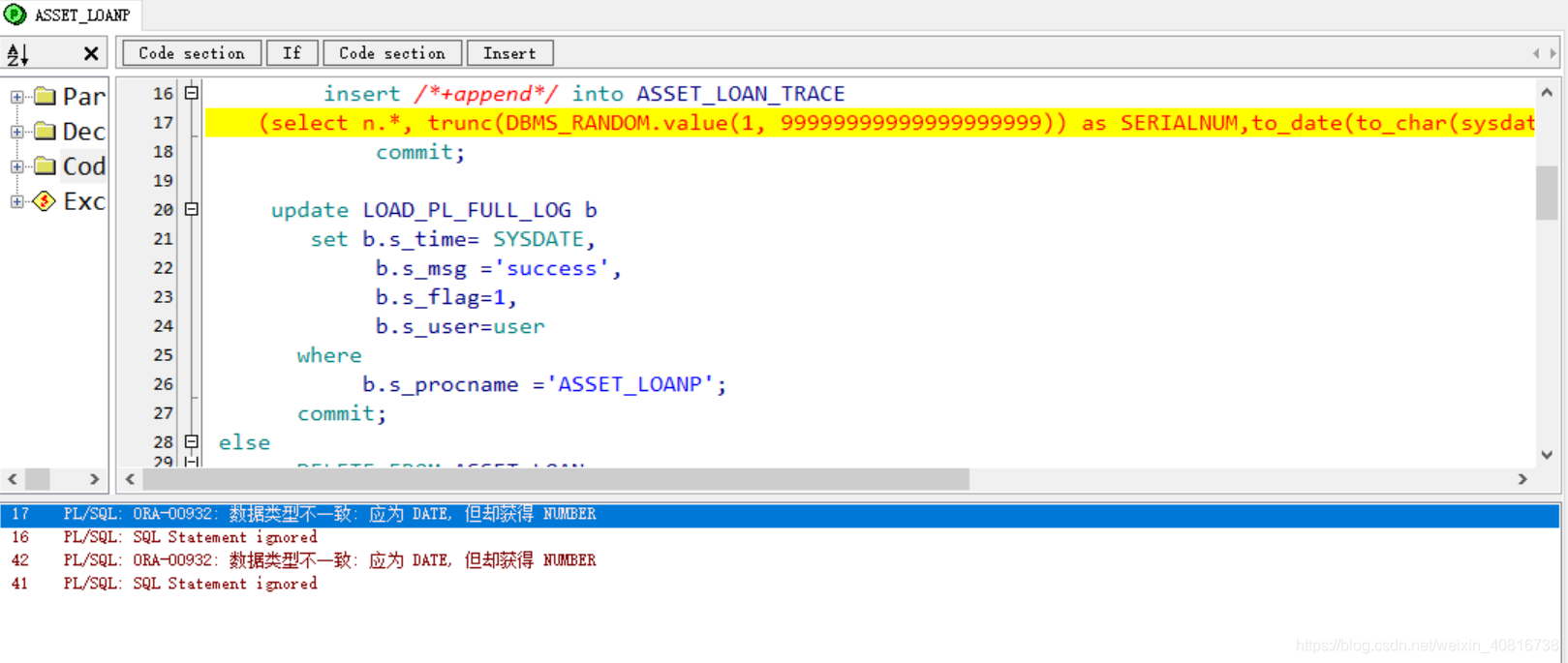Image resolution: width=1568 pixels, height=663 pixels.
Task: Click b.s_flag=1 line
Action: click(446, 297)
